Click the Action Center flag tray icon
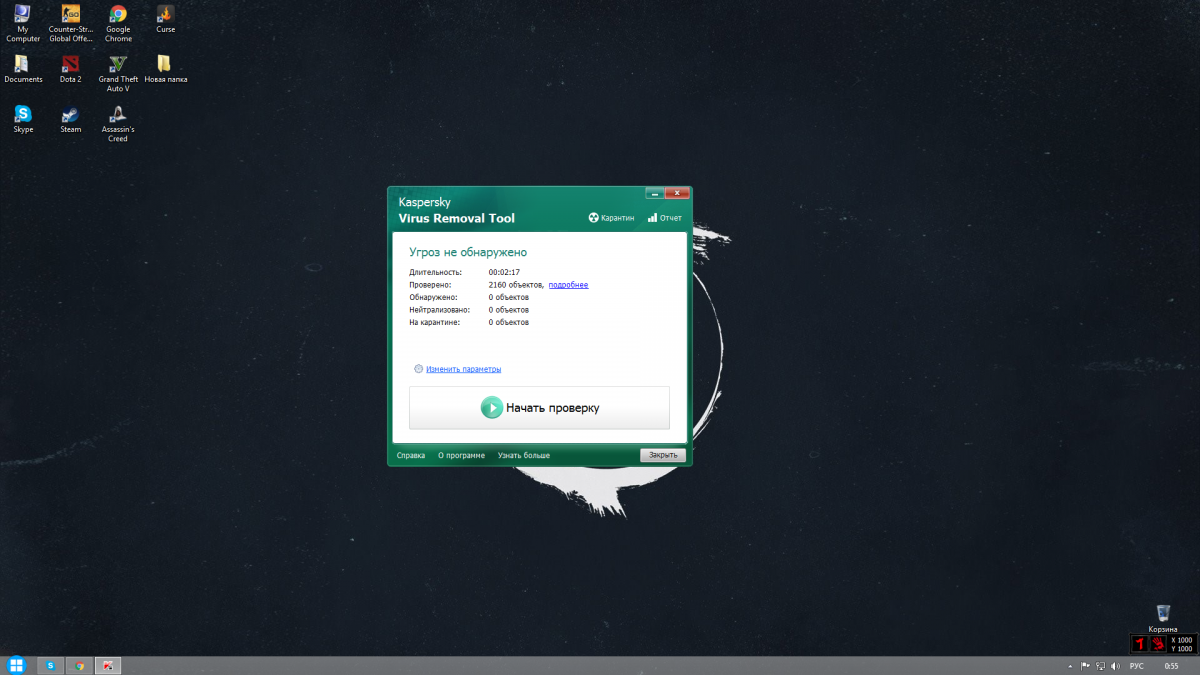1200x675 pixels. click(1085, 665)
